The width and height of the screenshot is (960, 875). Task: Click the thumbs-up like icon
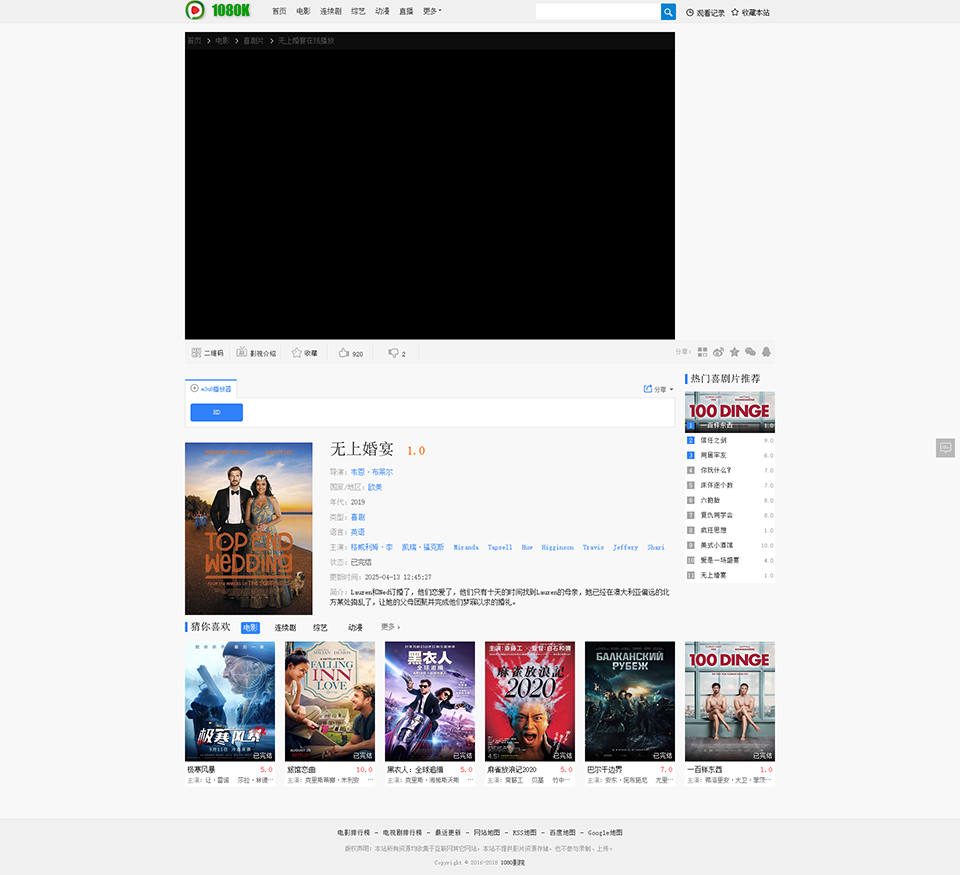coord(344,353)
